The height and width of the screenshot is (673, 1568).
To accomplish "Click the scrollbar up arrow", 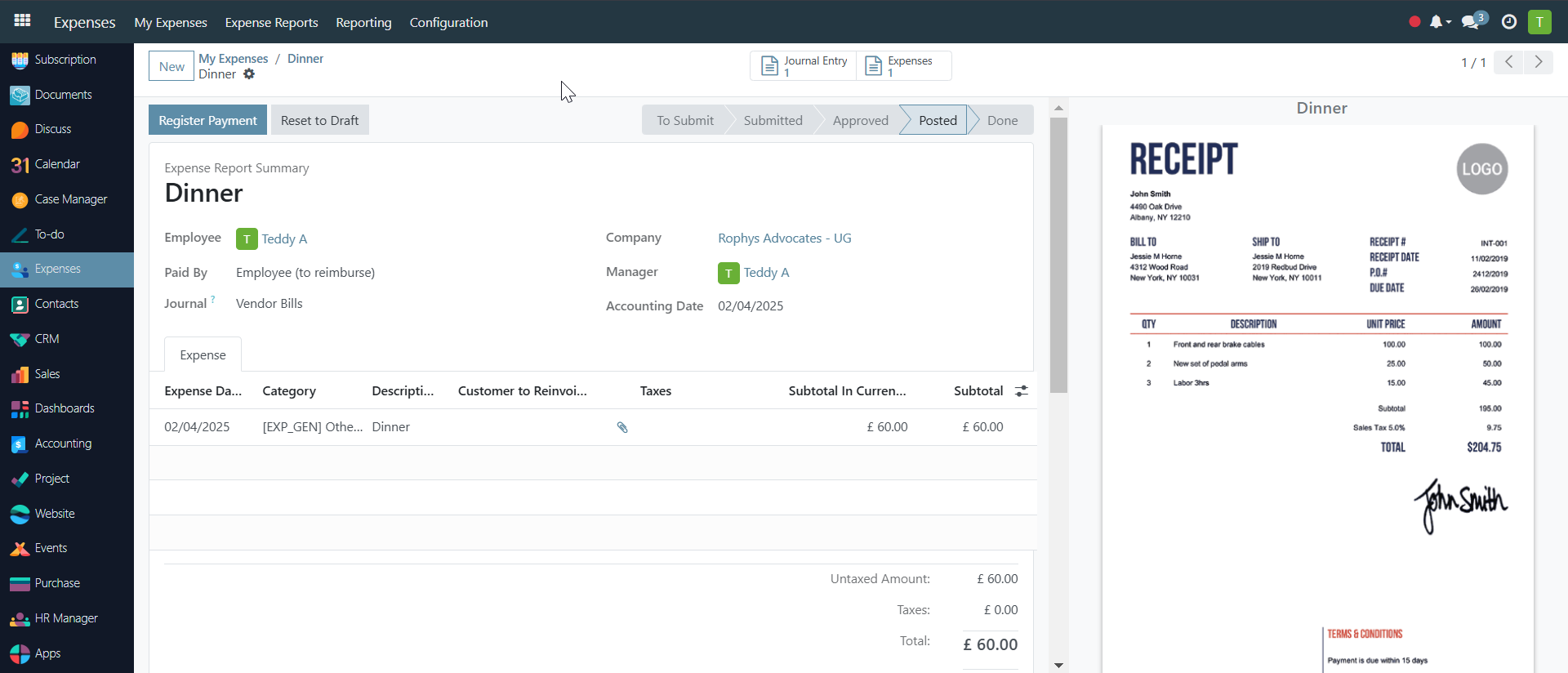I will click(x=1058, y=108).
